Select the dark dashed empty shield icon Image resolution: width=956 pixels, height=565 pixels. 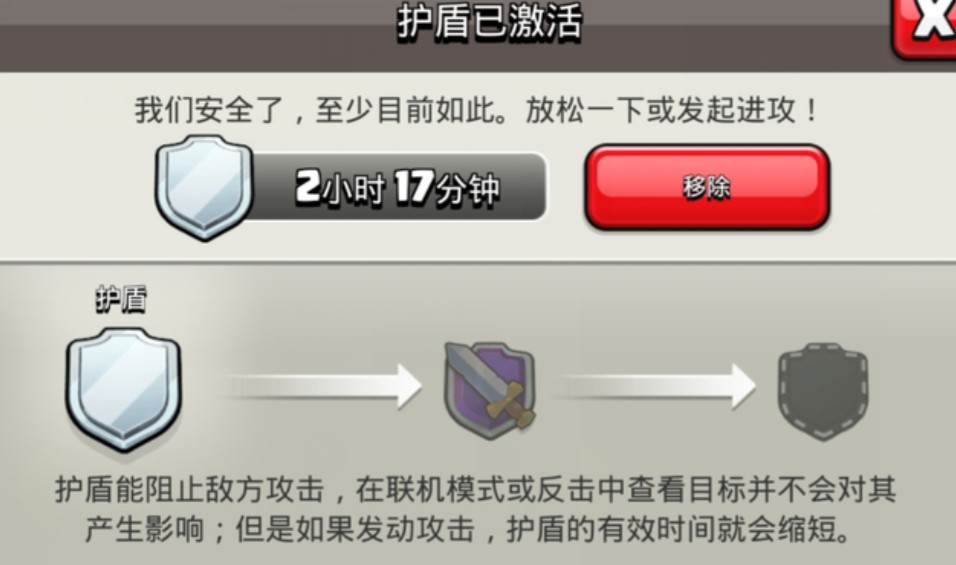pyautogui.click(x=822, y=391)
